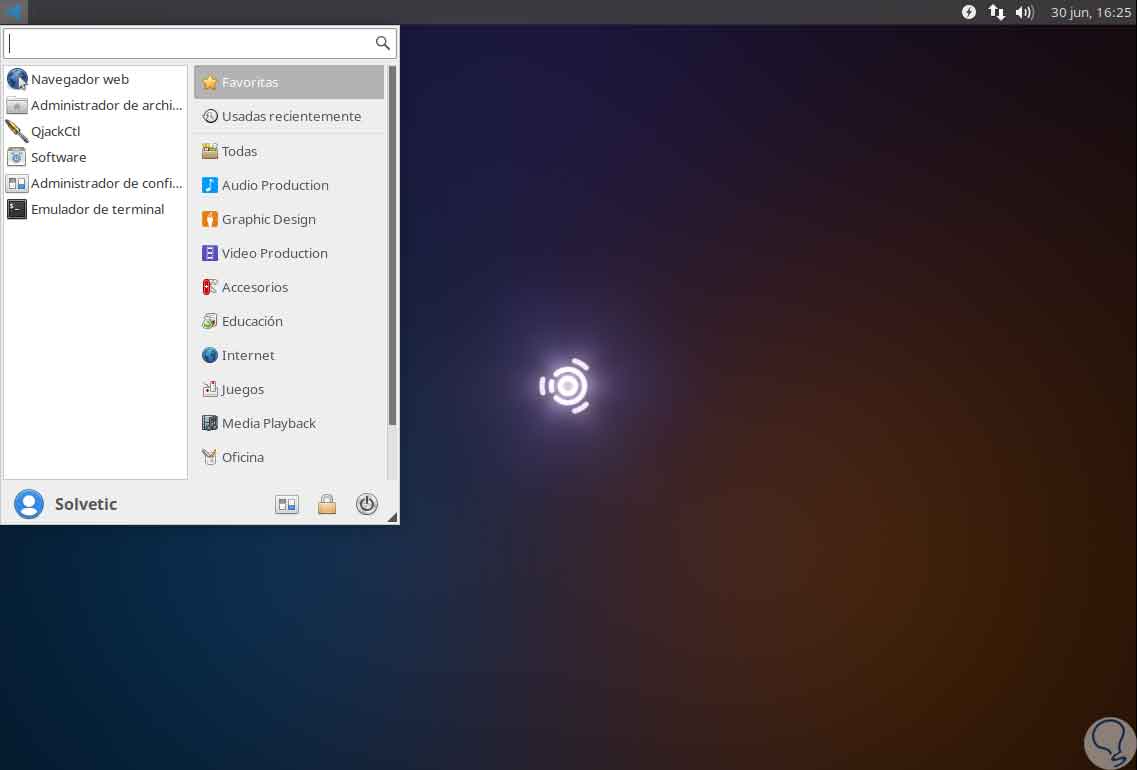Click the menu resize grip corner
This screenshot has width=1137, height=770.
click(x=392, y=517)
